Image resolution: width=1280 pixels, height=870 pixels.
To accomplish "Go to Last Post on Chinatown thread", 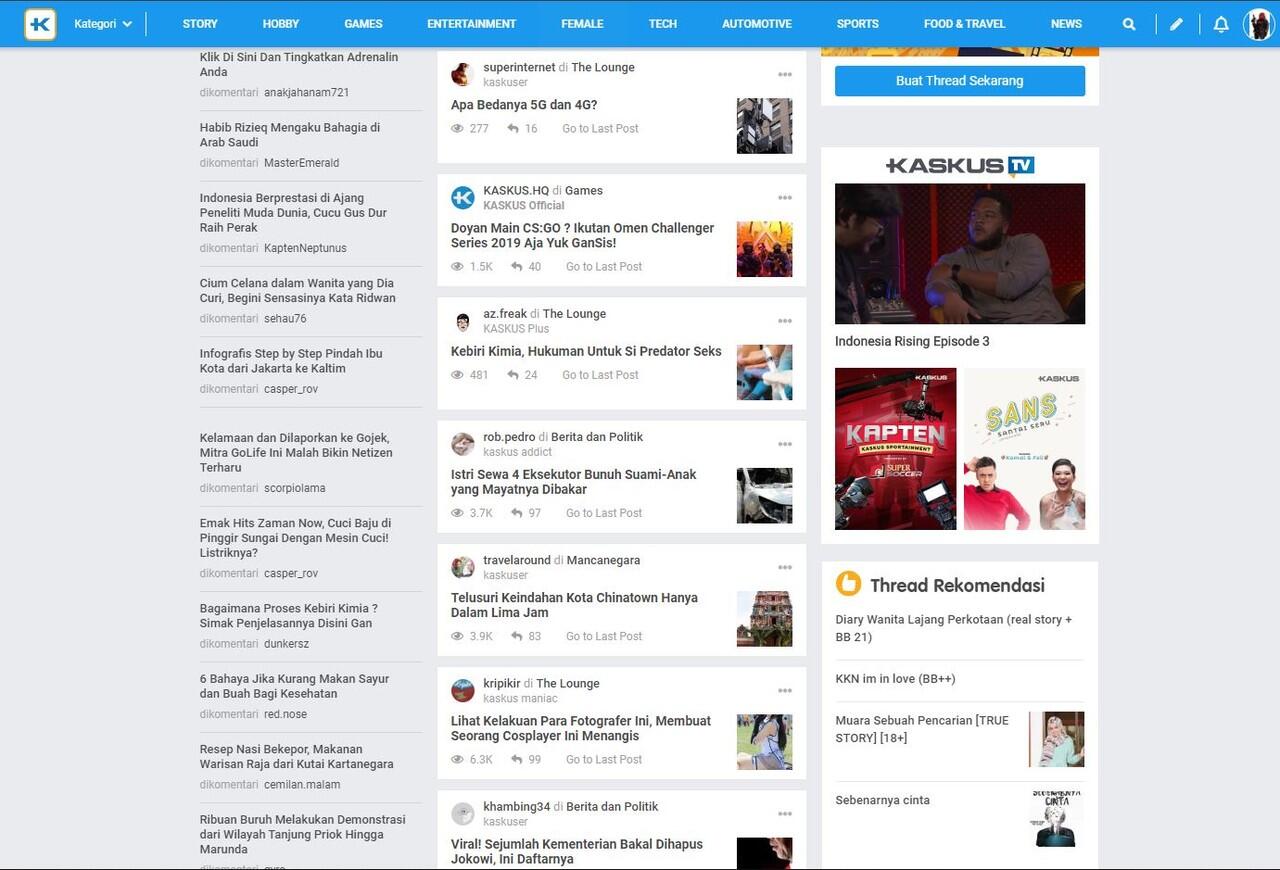I will tap(604, 636).
